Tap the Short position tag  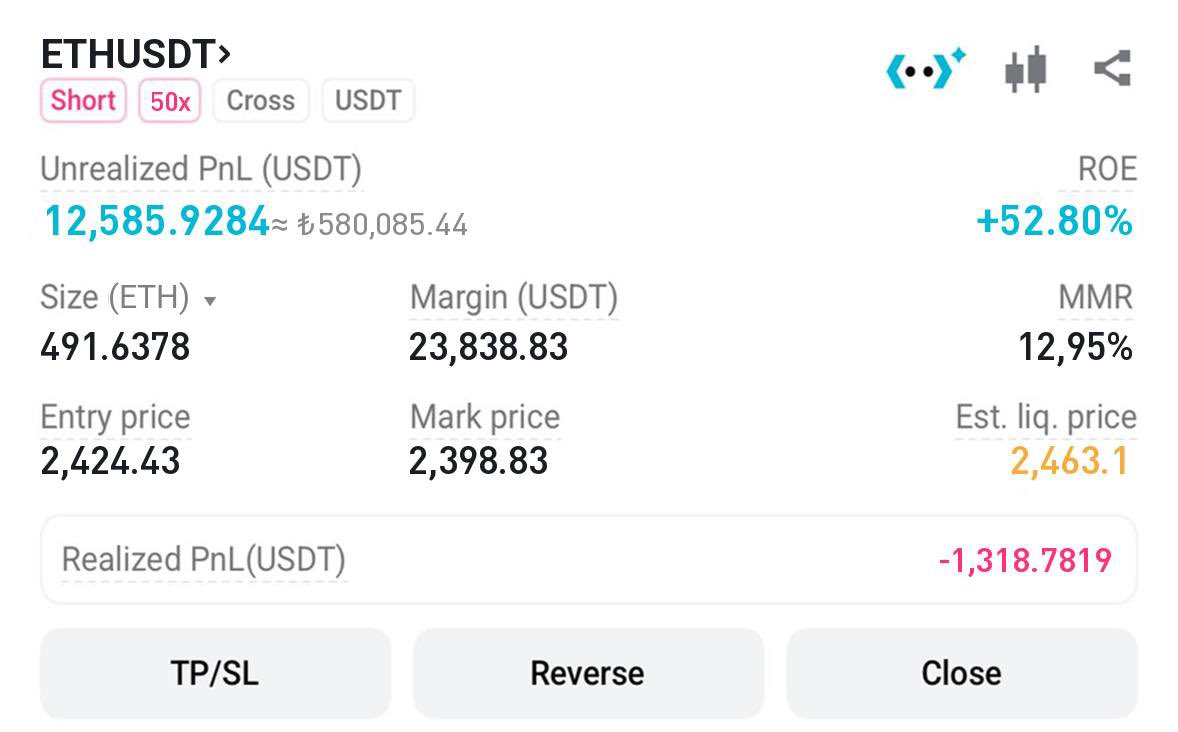(83, 101)
